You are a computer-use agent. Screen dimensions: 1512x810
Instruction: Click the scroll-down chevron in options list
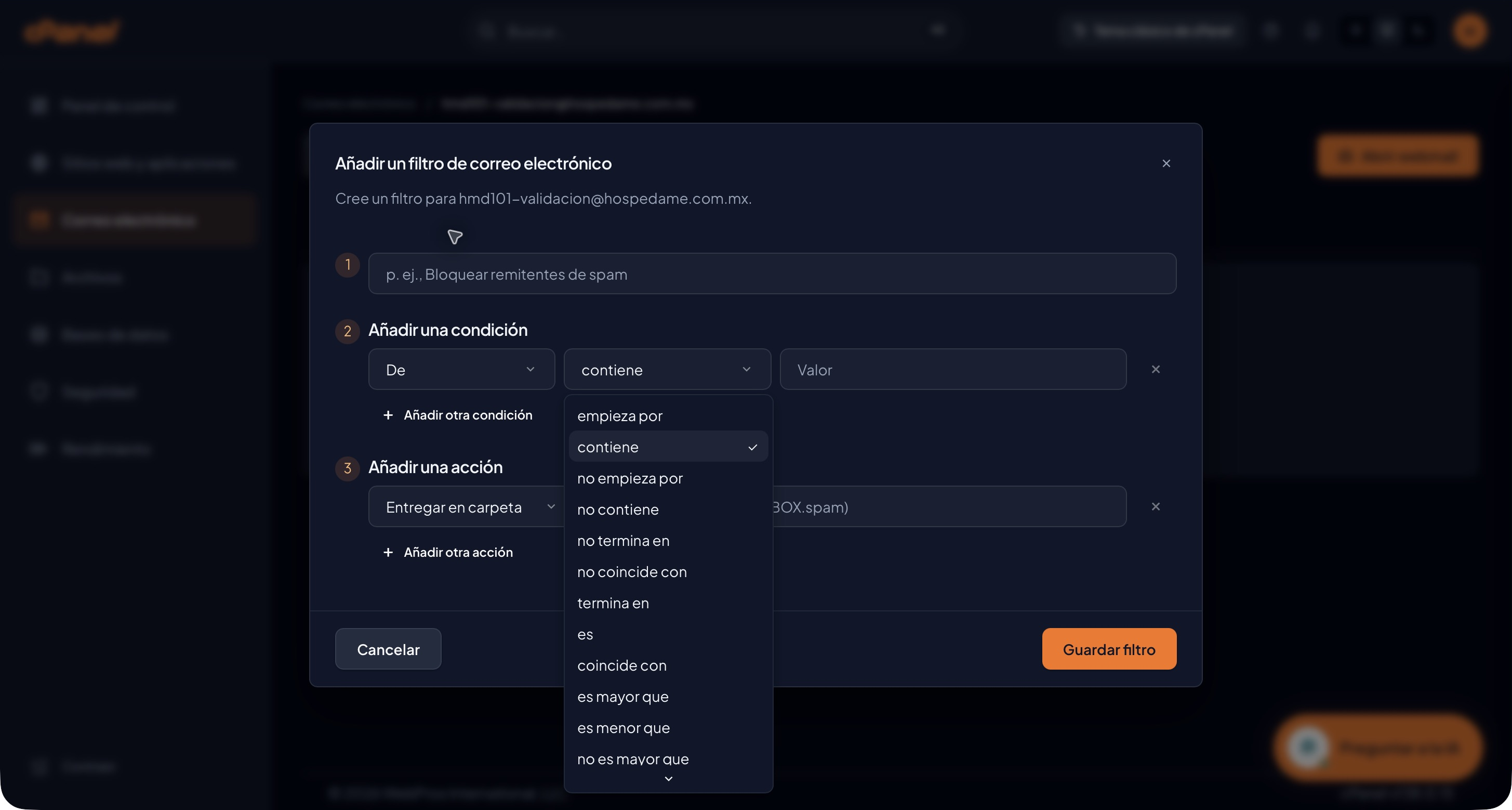[x=668, y=779]
